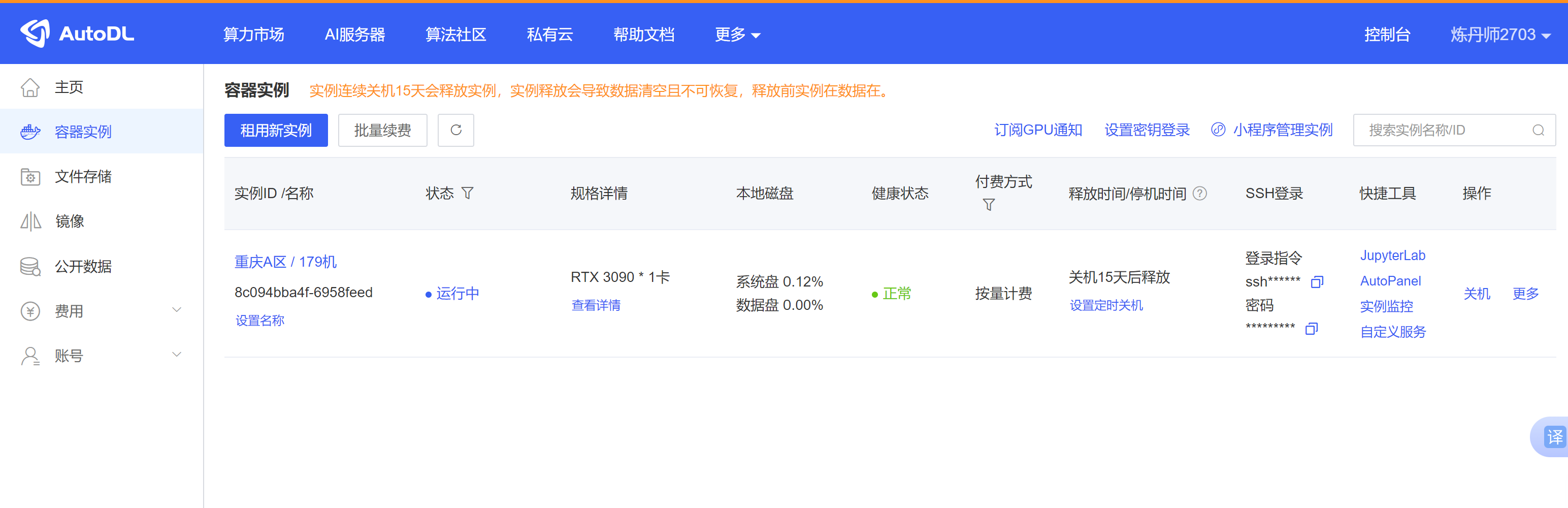Open 算法社区 navigation item
Image resolution: width=1568 pixels, height=508 pixels.
pos(456,35)
